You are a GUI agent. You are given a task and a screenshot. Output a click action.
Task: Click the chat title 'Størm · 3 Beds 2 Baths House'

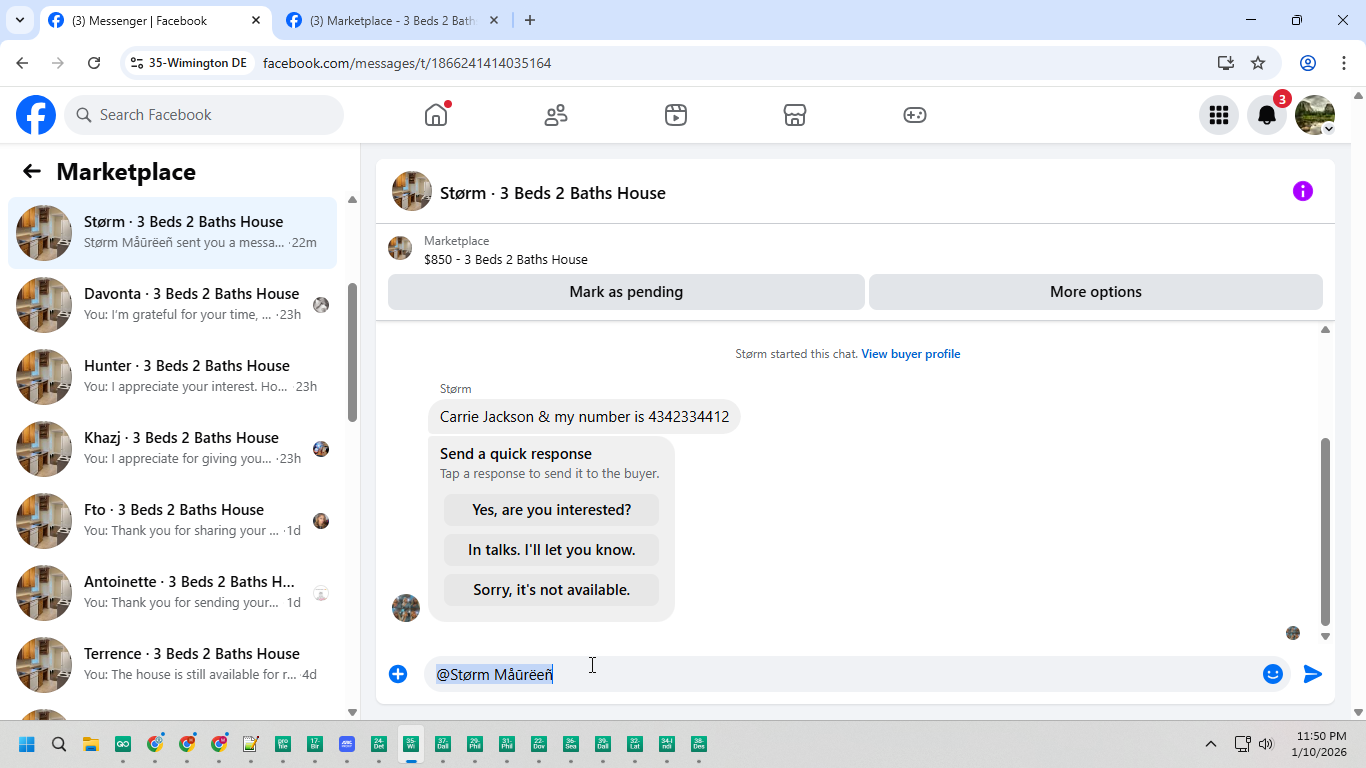pos(553,193)
